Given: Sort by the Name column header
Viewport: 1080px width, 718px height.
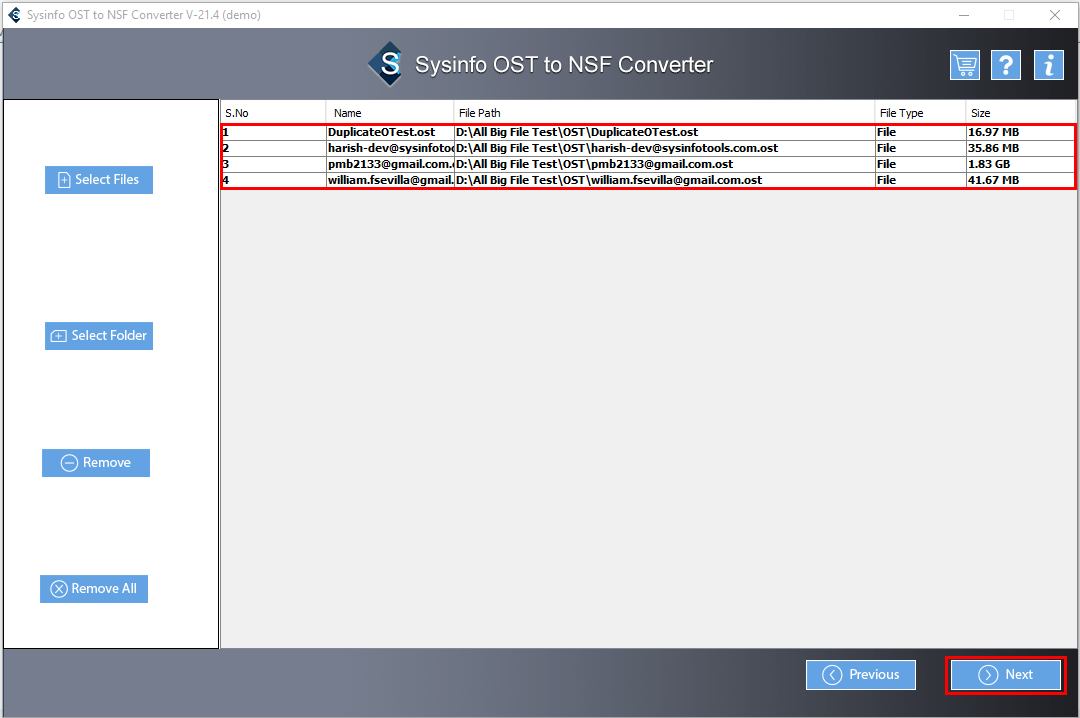Looking at the screenshot, I should coord(390,113).
